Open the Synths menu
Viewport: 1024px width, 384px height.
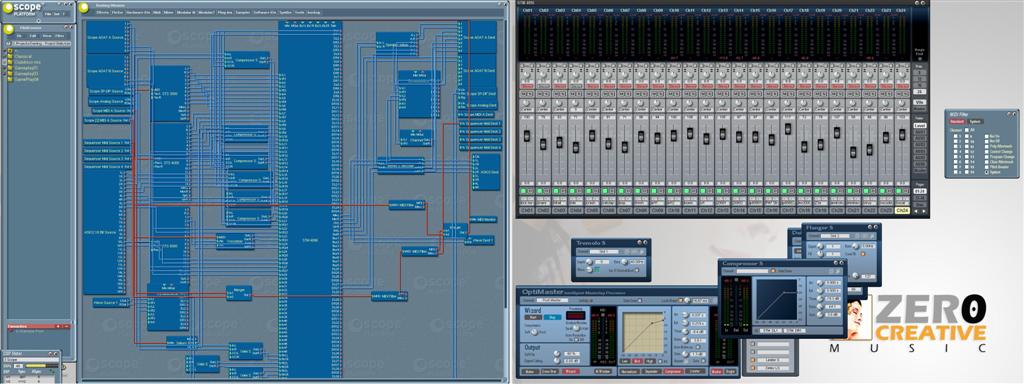(x=285, y=12)
